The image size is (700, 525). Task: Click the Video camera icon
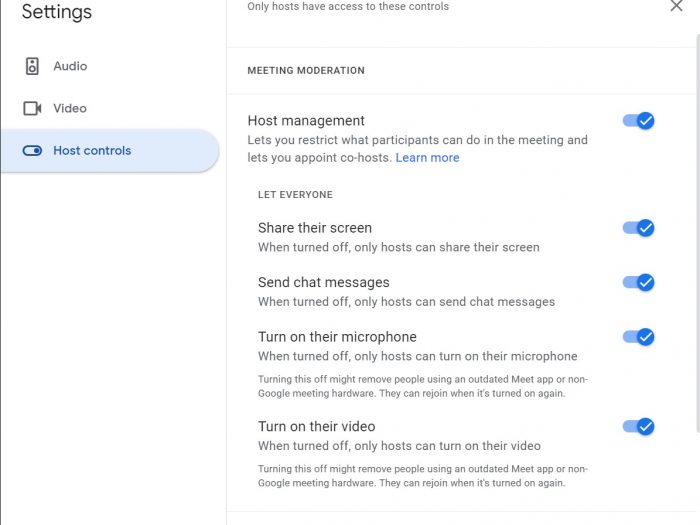pyautogui.click(x=32, y=108)
